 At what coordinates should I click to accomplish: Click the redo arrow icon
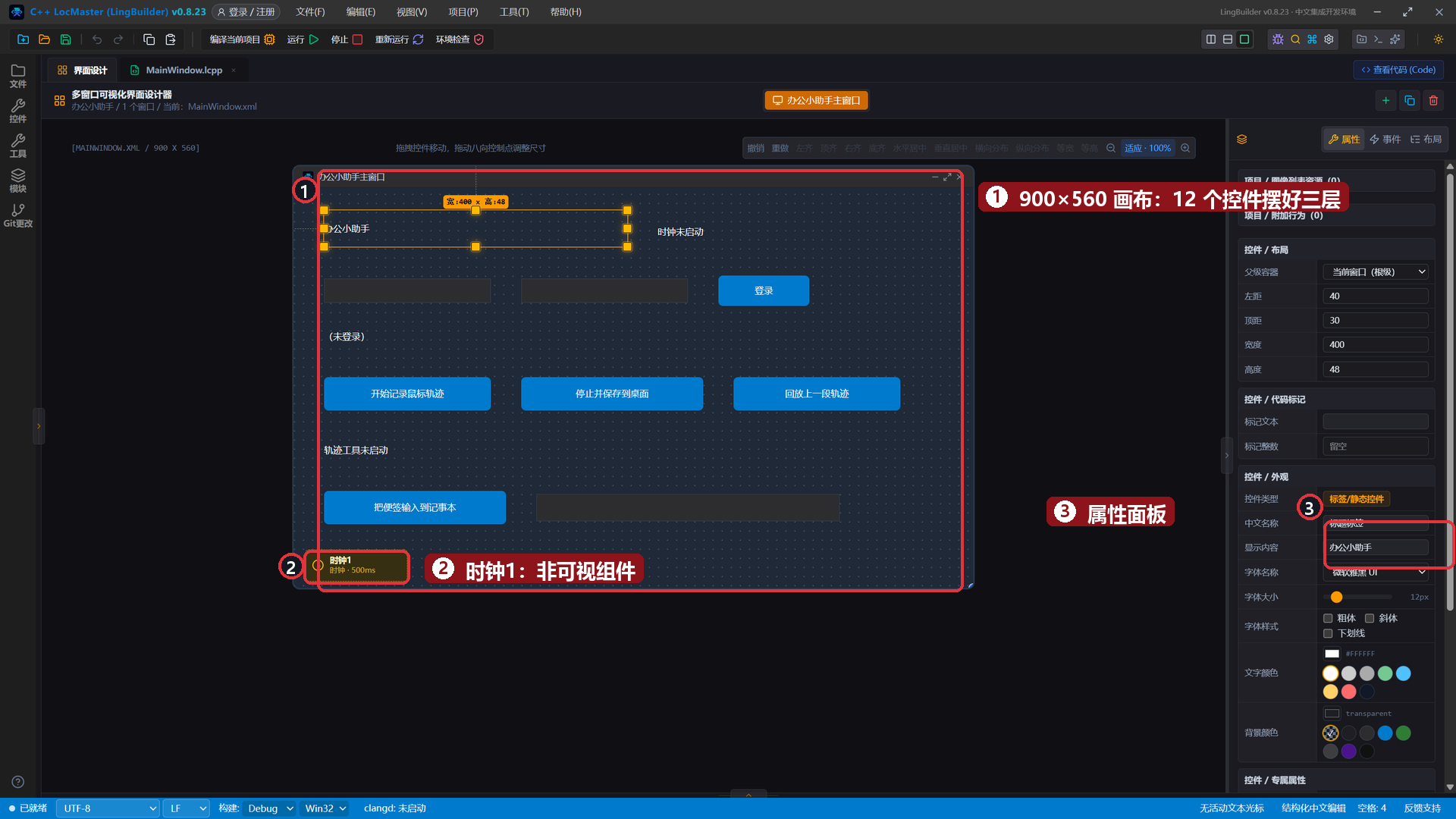[x=118, y=39]
